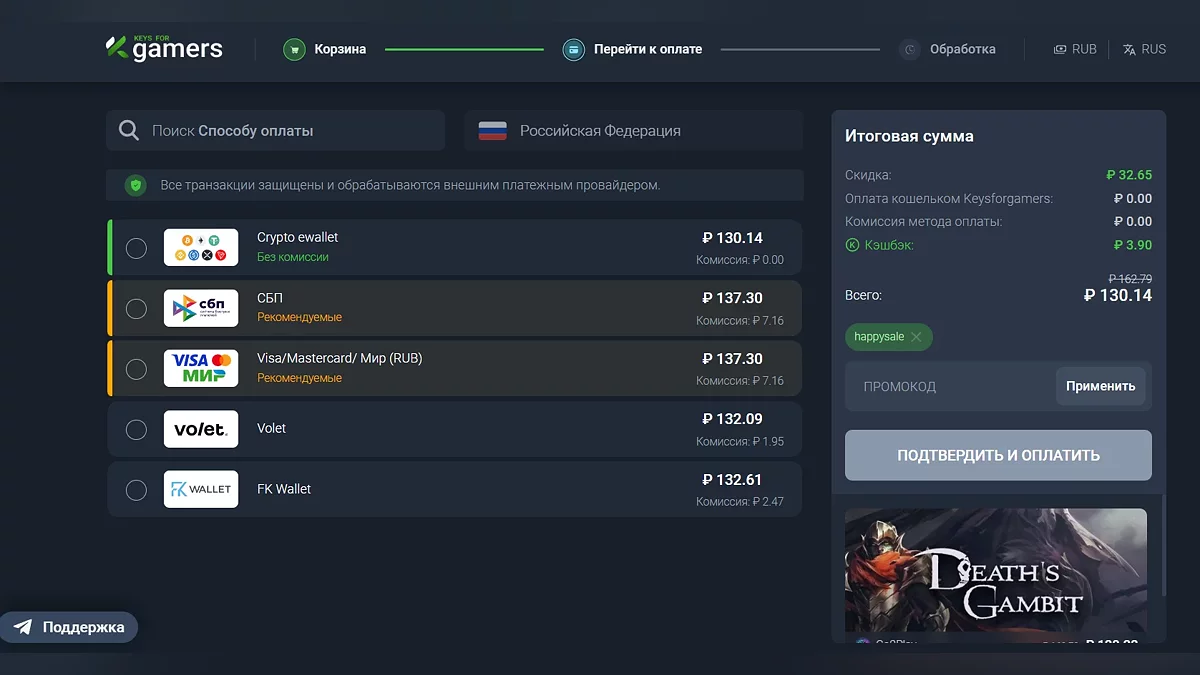Remove the happysale promo code tag

tap(916, 337)
